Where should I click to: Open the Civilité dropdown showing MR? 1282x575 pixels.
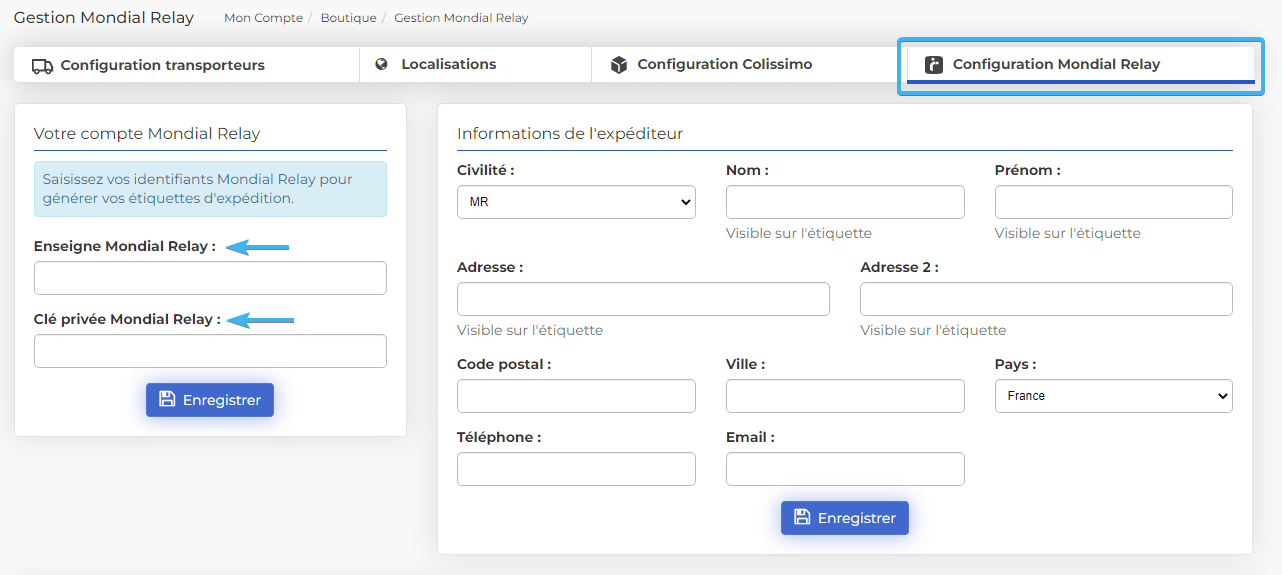(576, 202)
